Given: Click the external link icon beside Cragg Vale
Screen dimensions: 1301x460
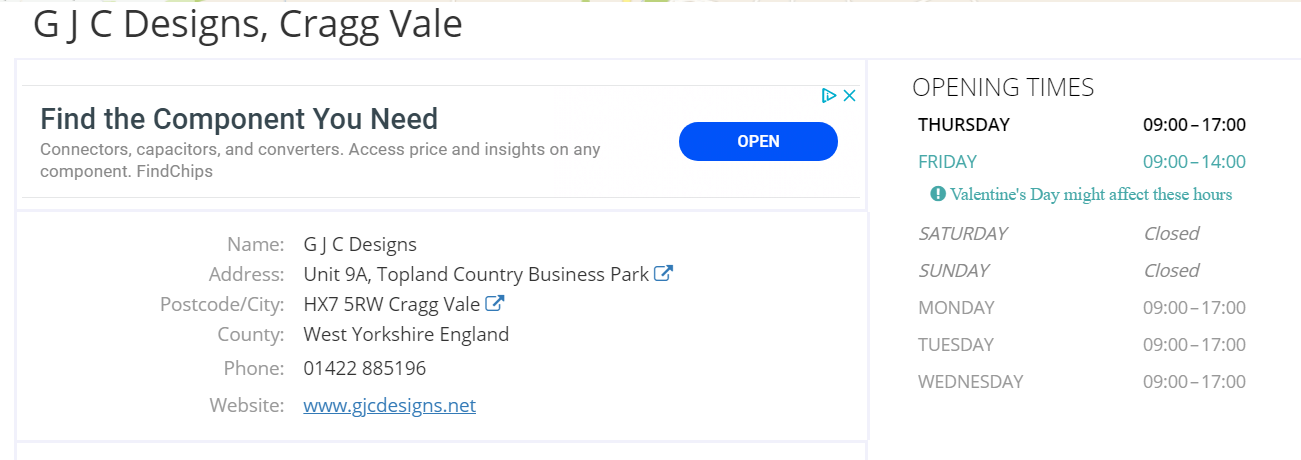Looking at the screenshot, I should point(494,303).
